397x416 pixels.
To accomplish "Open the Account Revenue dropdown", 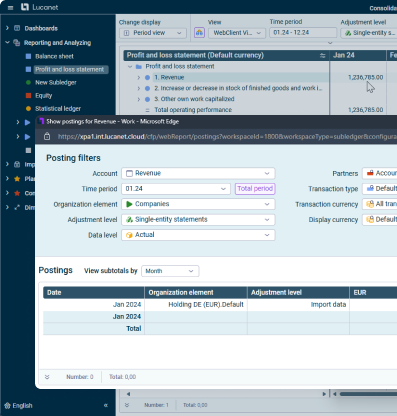I will (x=198, y=173).
